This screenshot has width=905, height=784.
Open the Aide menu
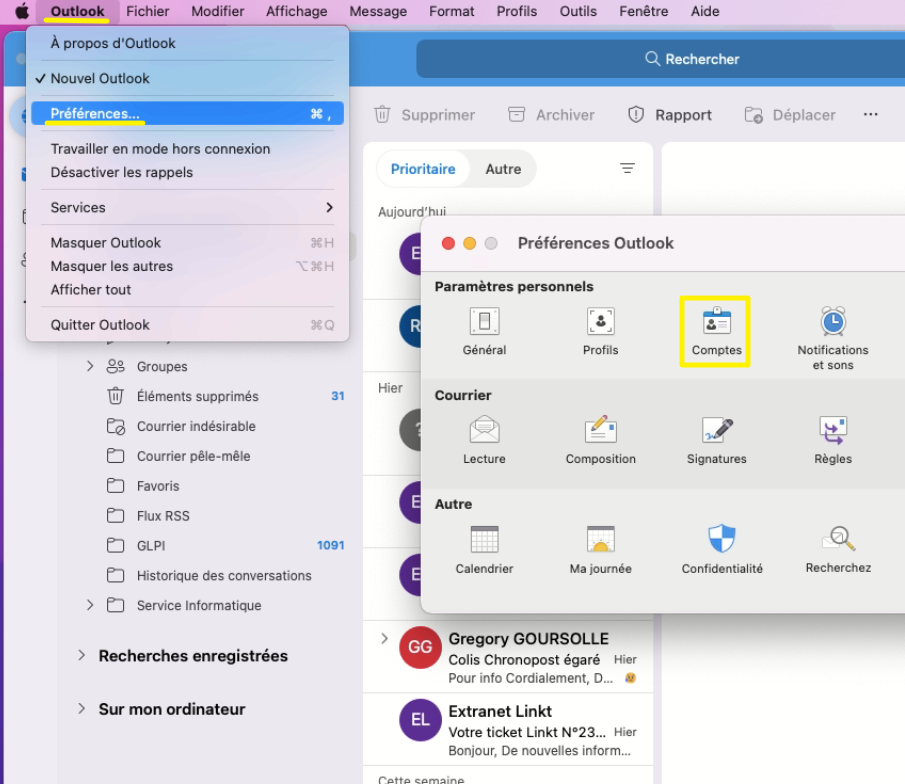[x=705, y=11]
